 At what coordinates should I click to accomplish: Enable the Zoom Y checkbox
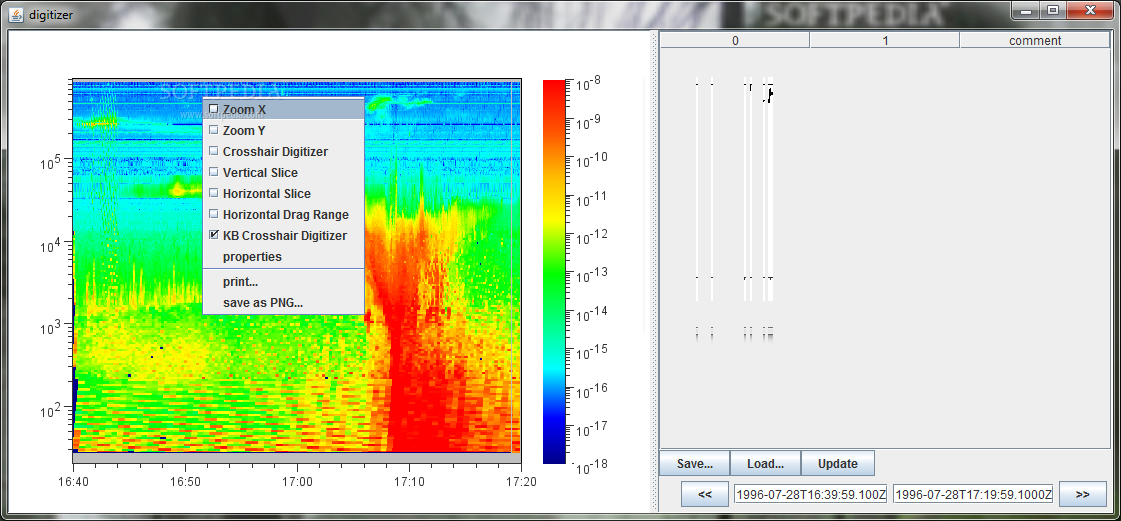213,131
